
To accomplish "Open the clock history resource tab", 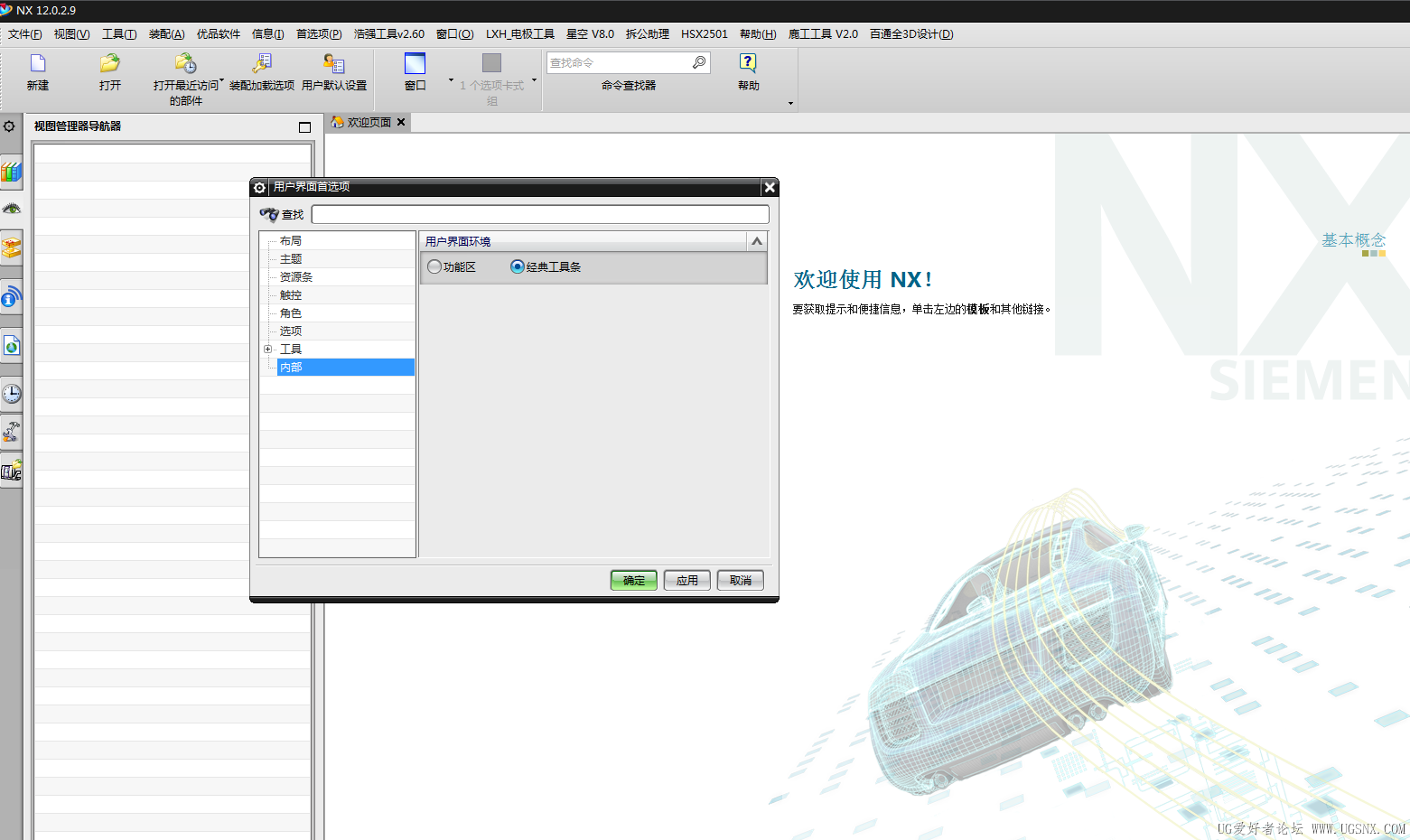I will pos(11,394).
